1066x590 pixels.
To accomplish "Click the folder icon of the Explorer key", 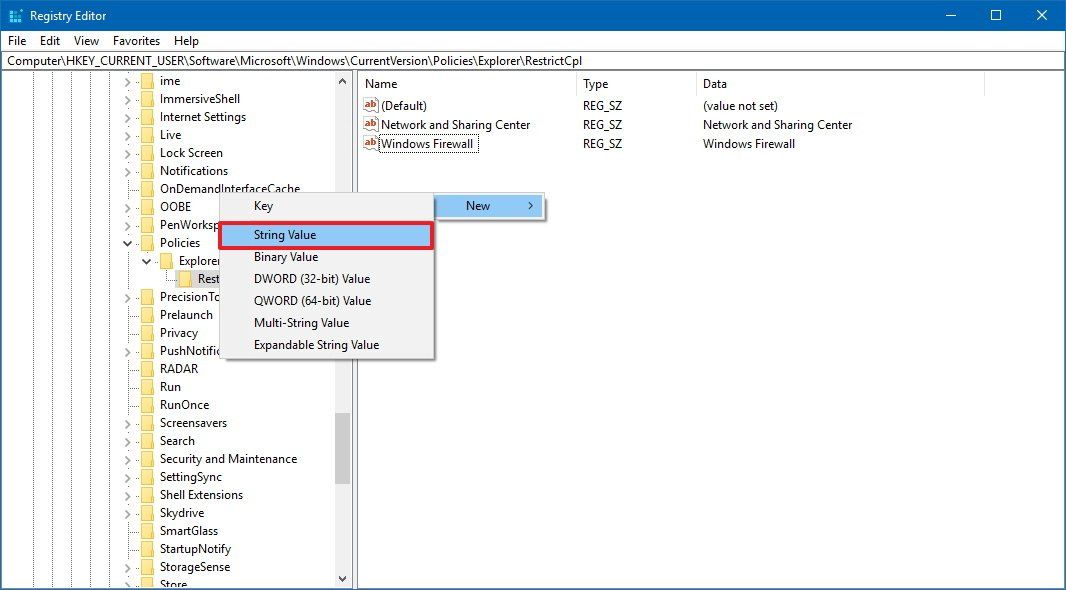I will (x=166, y=260).
